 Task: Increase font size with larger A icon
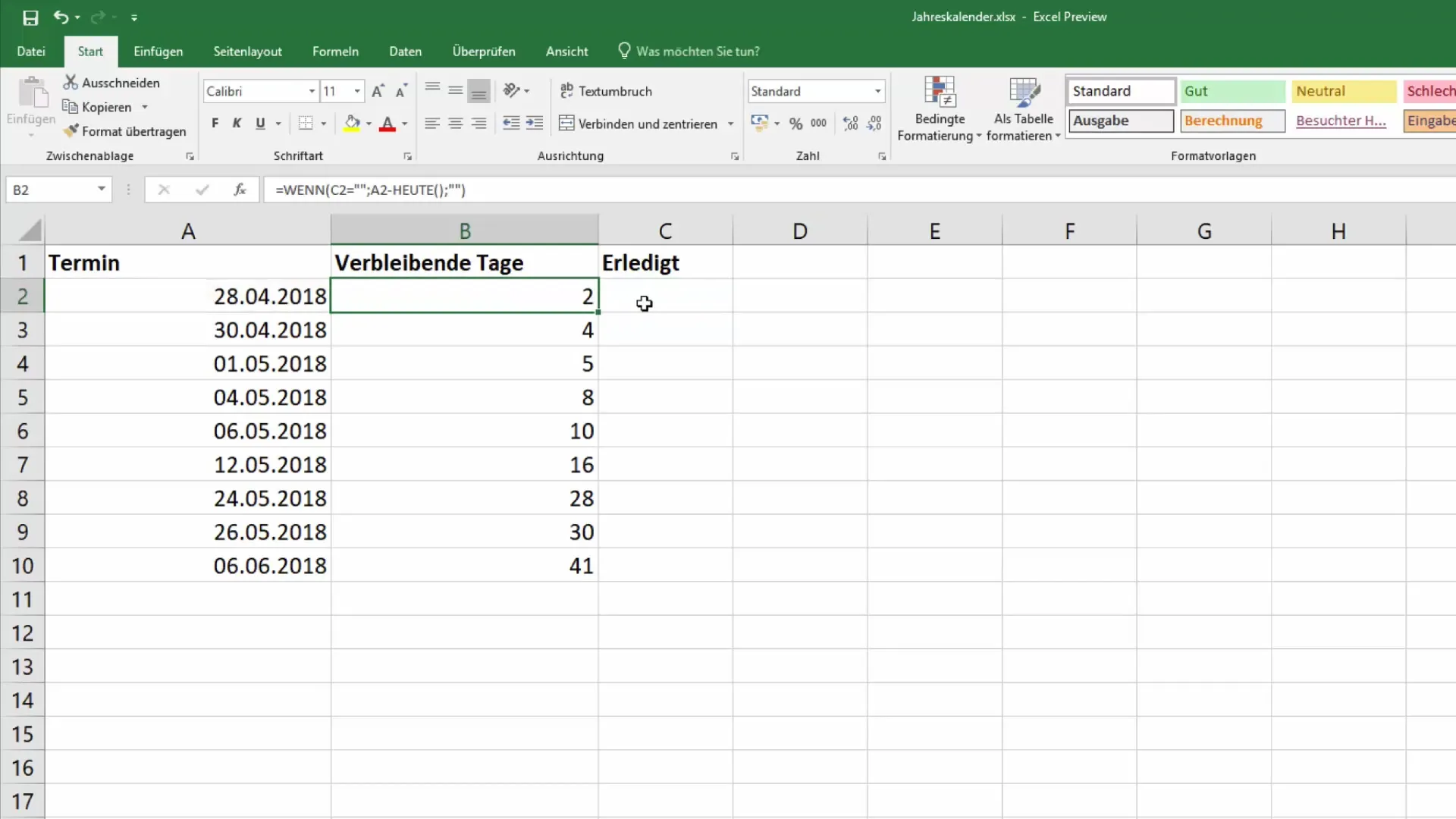(x=378, y=91)
